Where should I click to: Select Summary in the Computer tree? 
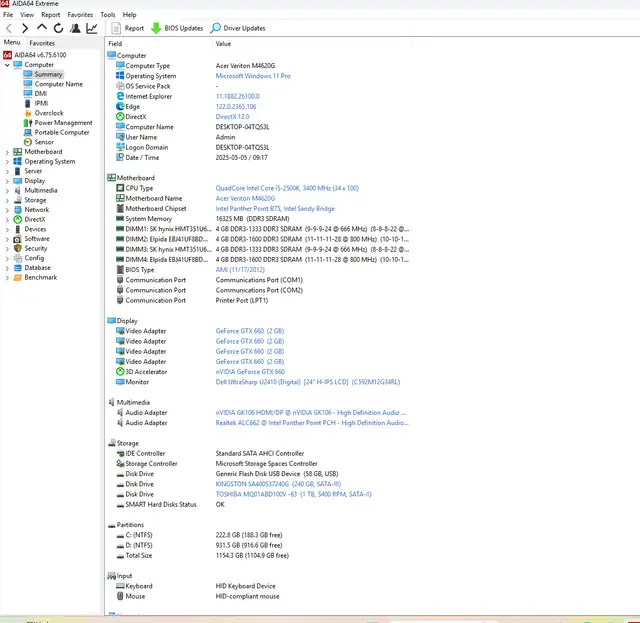click(x=48, y=74)
